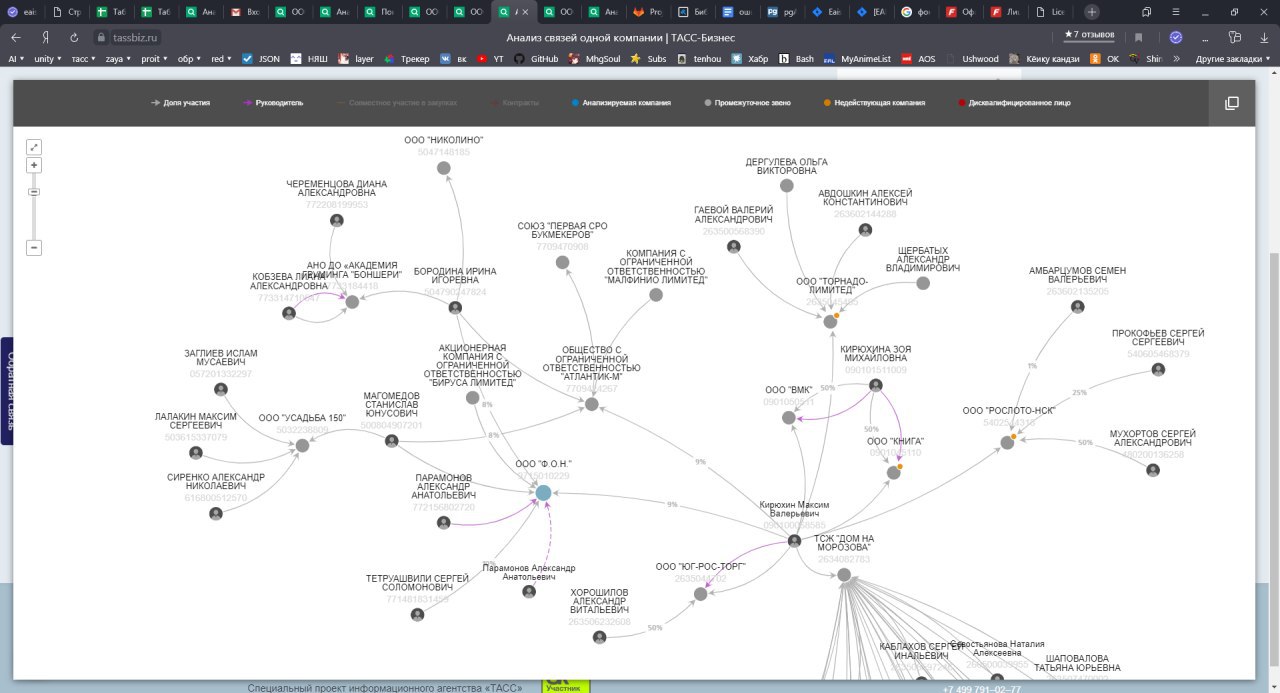Toggle "Промежуточное звено" legend item
Image resolution: width=1280 pixels, height=693 pixels.
point(747,103)
